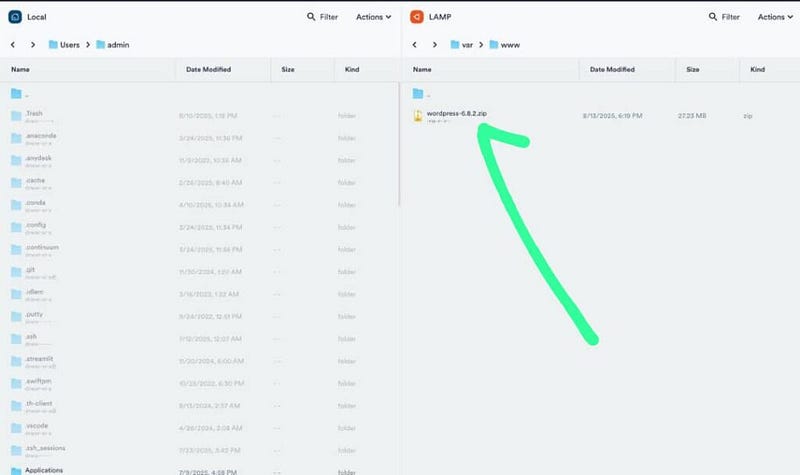The image size is (800, 475).
Task: Select the .swiftpm folder
Action: coord(199,383)
